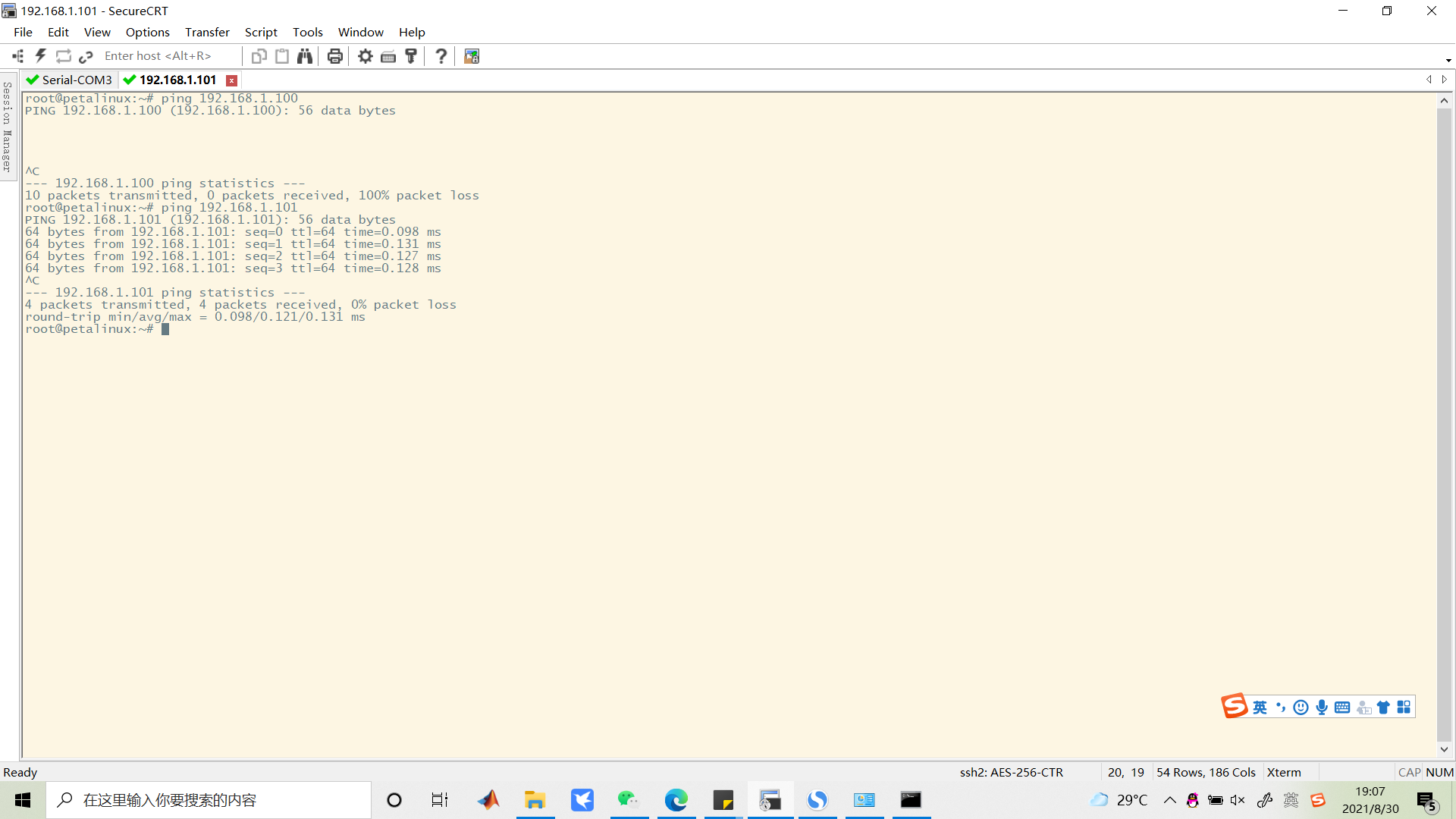Screen dimensions: 1456x819
Task: Click the Find binoculars icon
Action: (305, 56)
